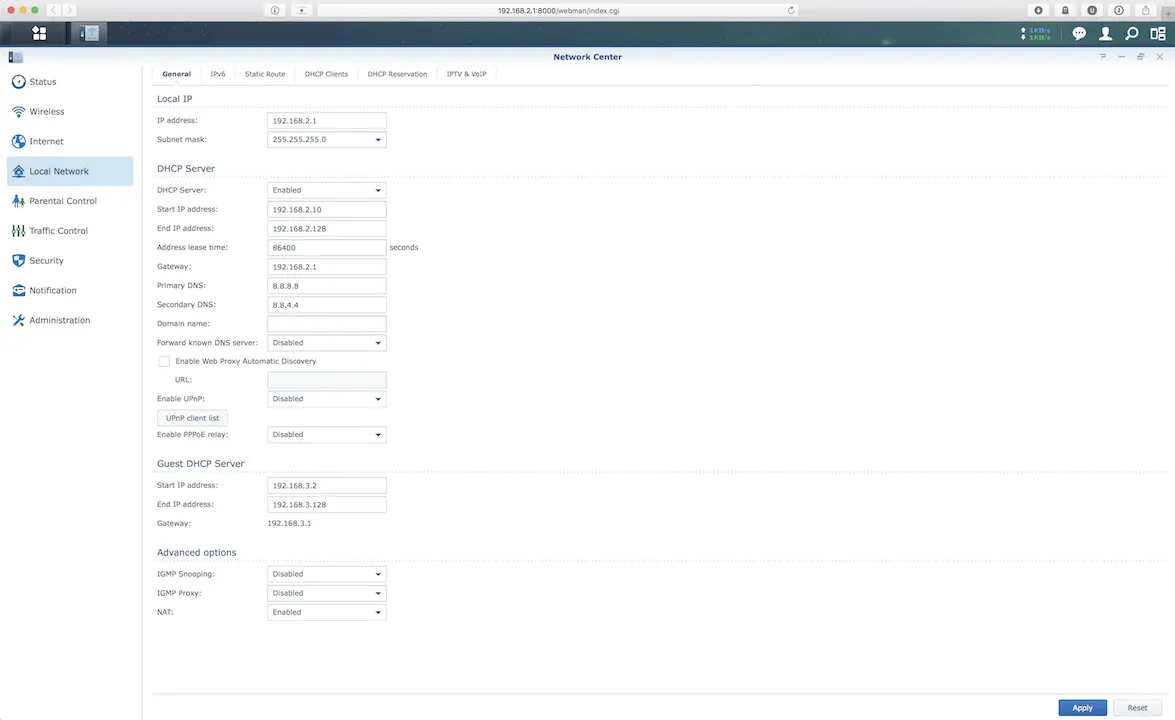Screen dimensions: 1175x720
Task: Click the Web Proxy URL field
Action: [327, 380]
